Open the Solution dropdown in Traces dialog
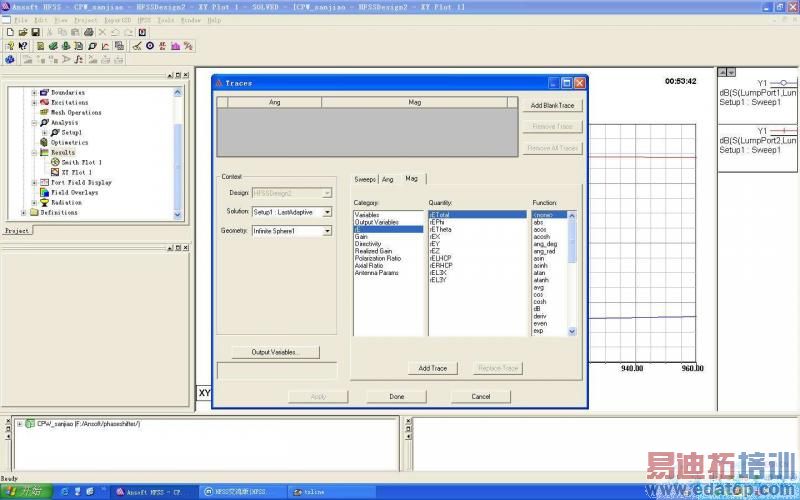The height and width of the screenshot is (500, 800). tap(327, 212)
